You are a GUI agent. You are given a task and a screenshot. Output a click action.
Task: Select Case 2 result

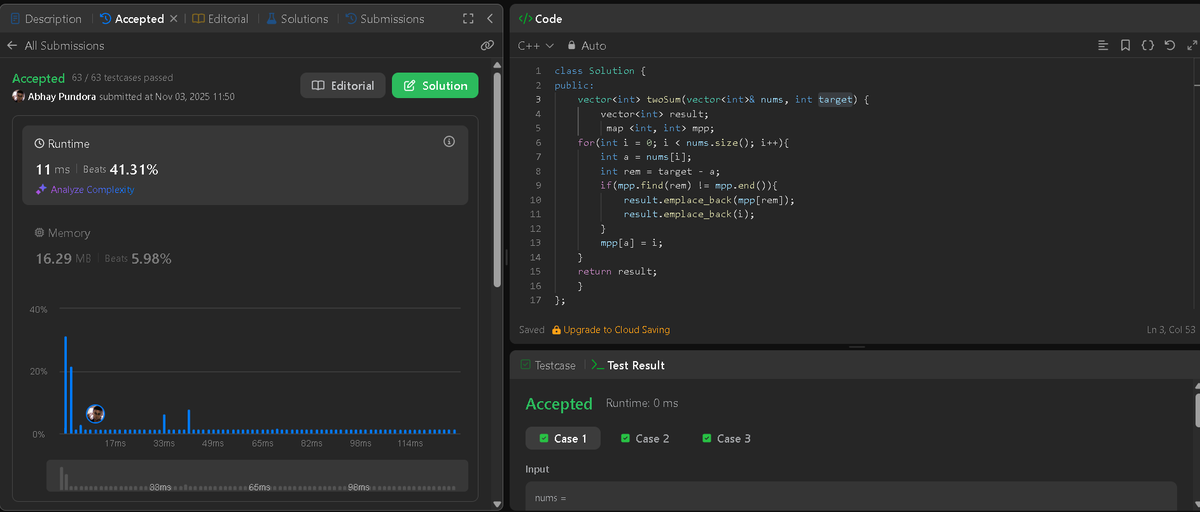coord(645,438)
